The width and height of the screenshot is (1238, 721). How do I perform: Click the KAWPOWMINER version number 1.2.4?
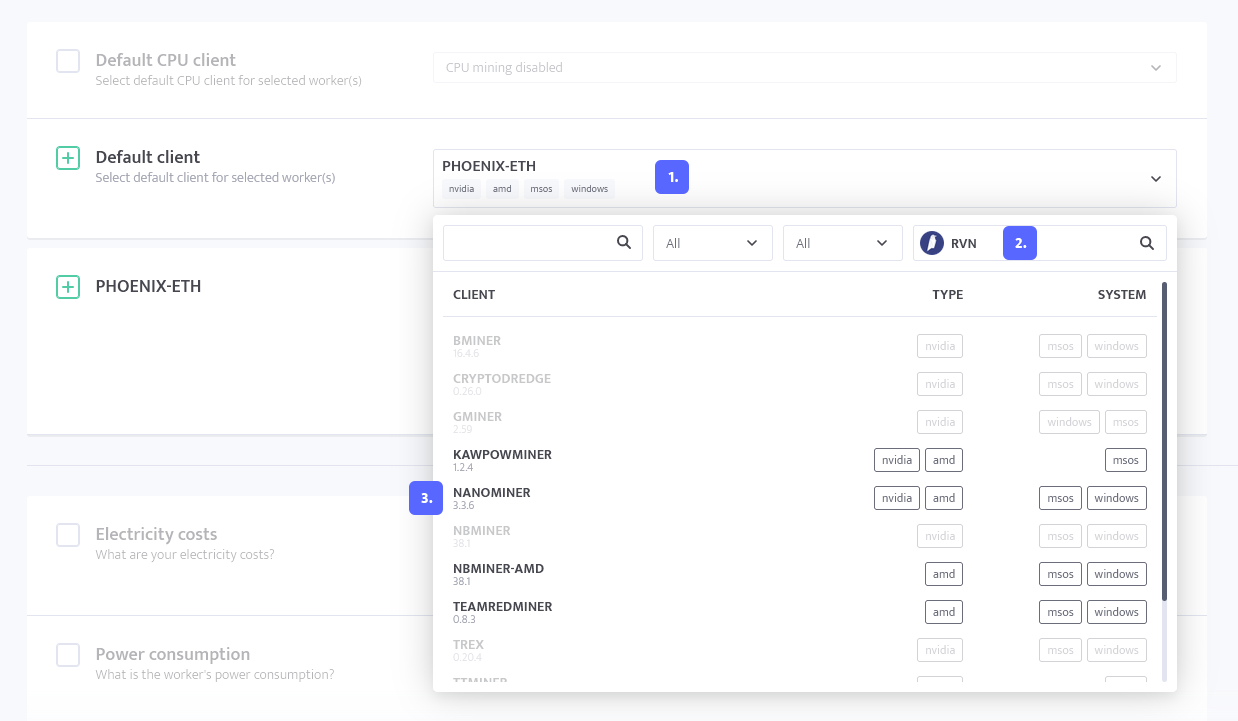pos(462,467)
